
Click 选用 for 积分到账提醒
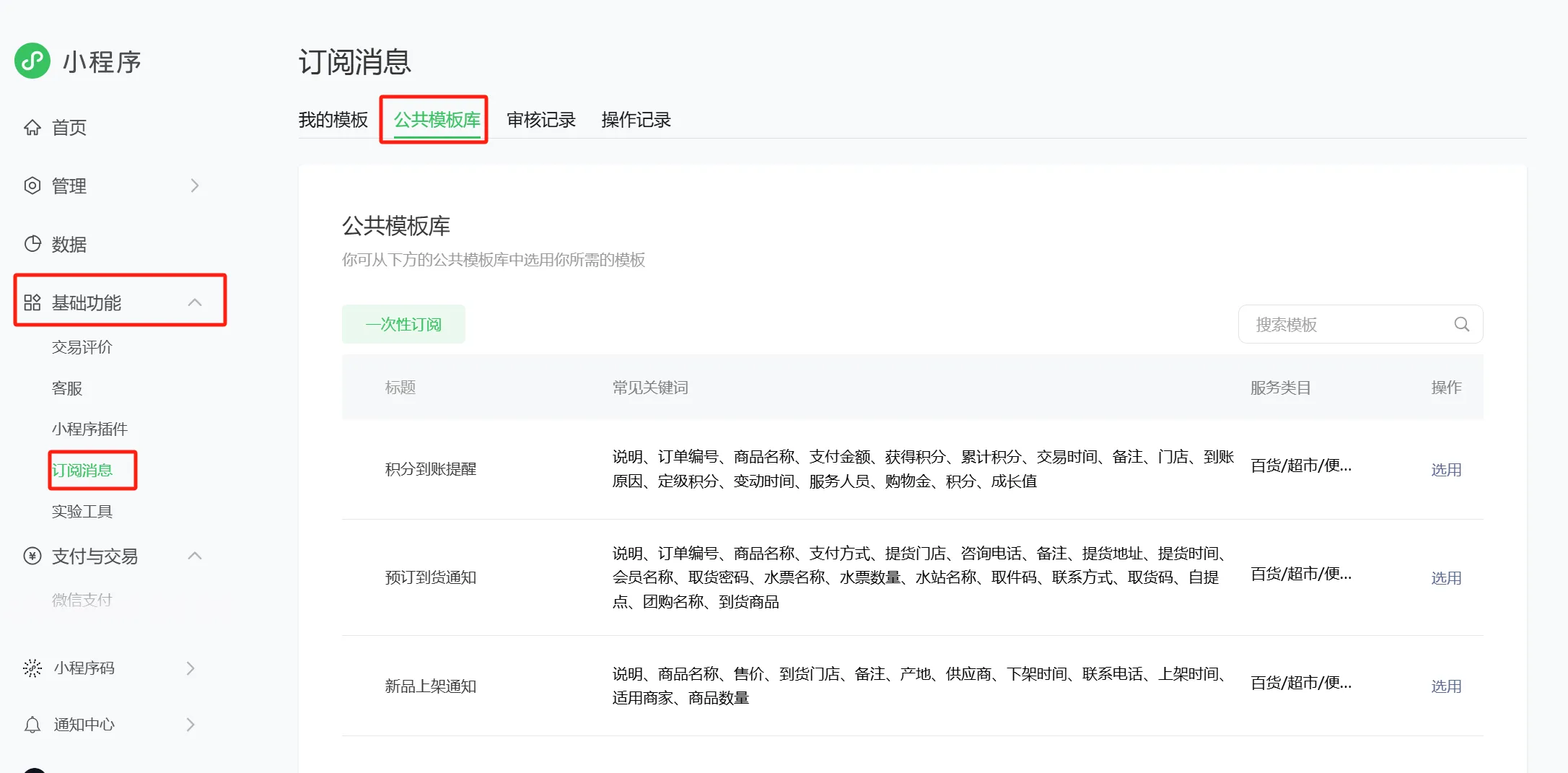click(1447, 470)
